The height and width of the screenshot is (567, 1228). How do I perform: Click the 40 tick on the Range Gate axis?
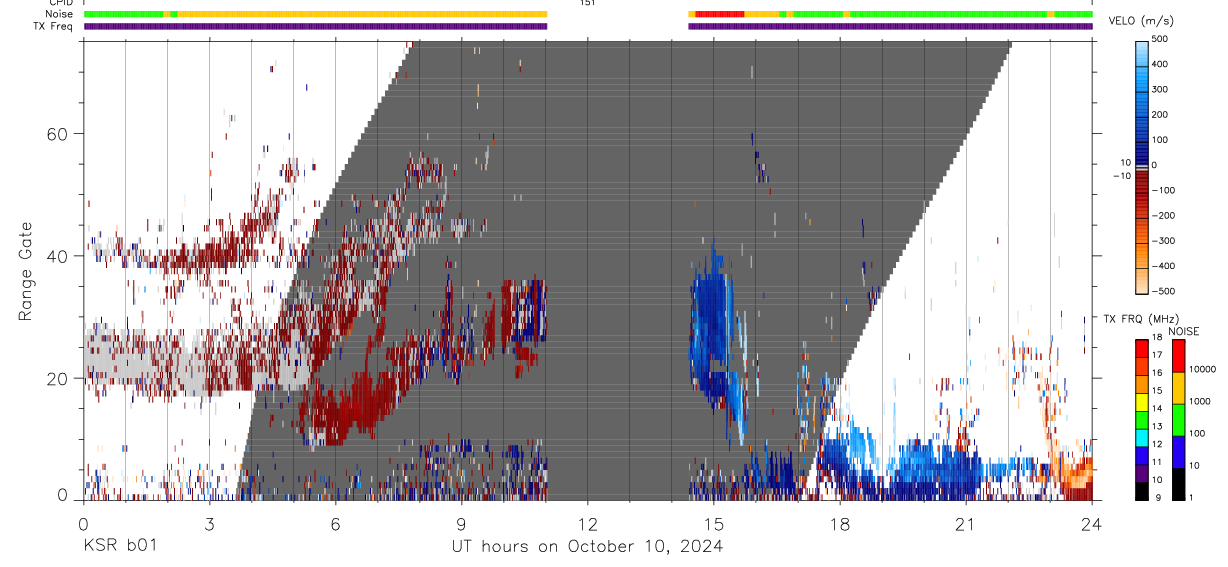pos(56,256)
